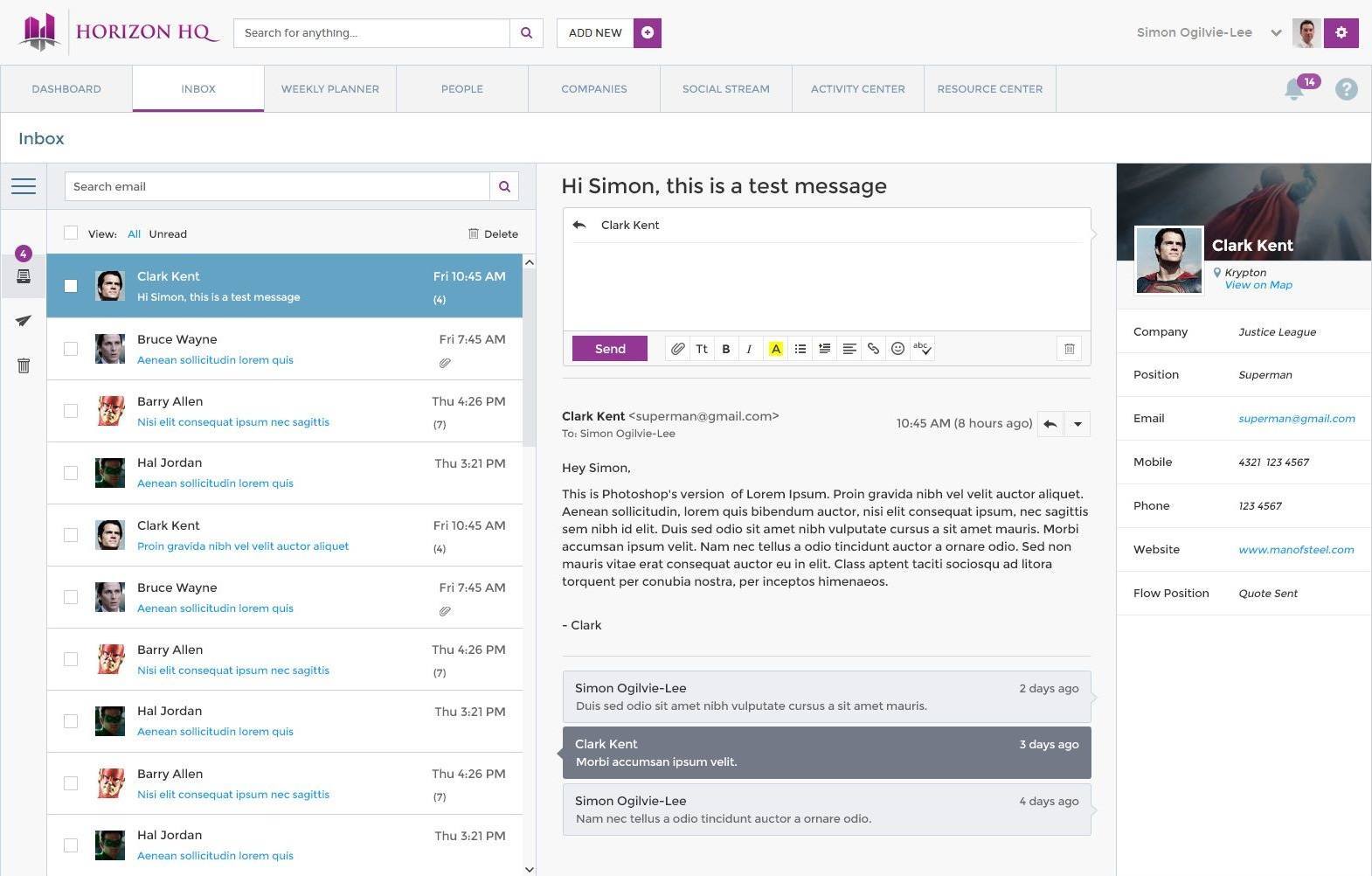1372x876 pixels.
Task: Click the text alignment tool
Action: tap(849, 349)
